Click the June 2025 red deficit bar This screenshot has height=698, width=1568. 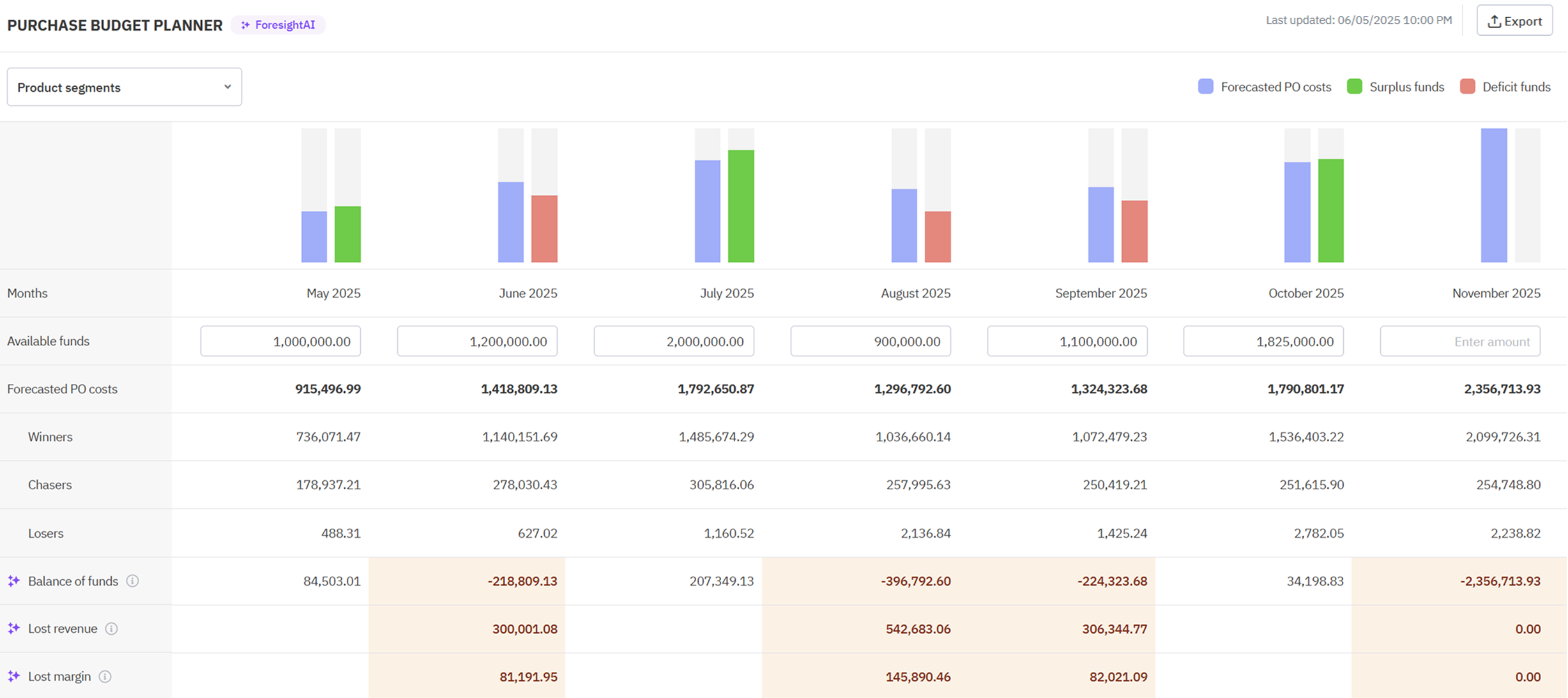(x=544, y=229)
